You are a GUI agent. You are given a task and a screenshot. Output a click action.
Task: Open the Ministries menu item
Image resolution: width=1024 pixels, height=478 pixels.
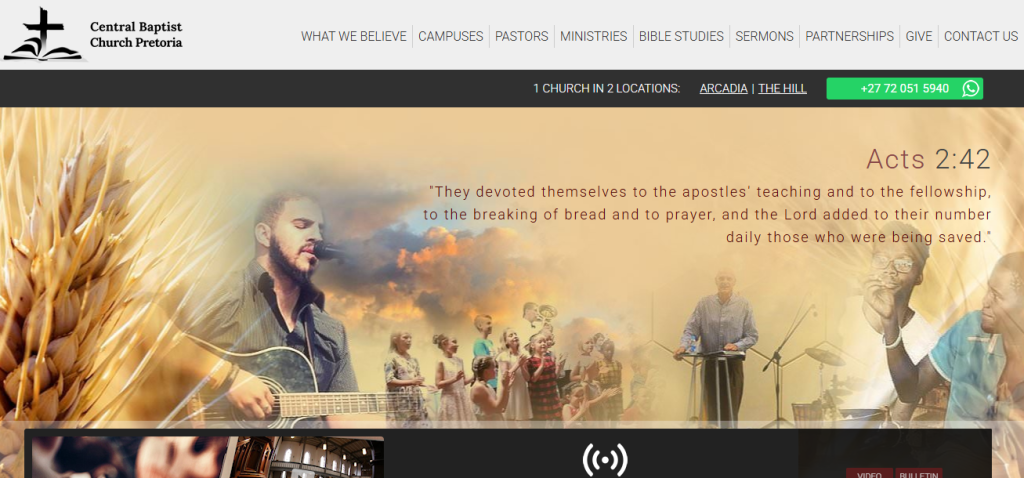pos(594,37)
